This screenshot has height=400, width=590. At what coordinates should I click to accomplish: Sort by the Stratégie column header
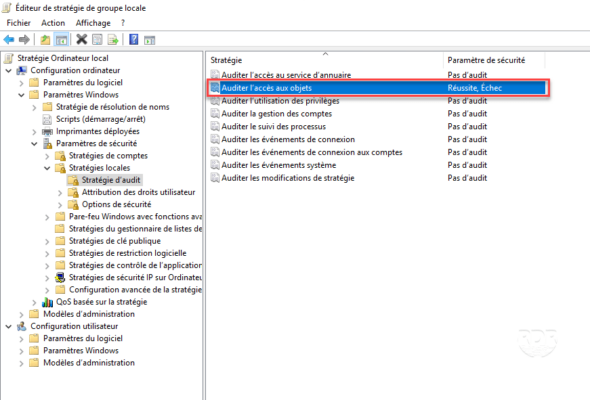[325, 60]
